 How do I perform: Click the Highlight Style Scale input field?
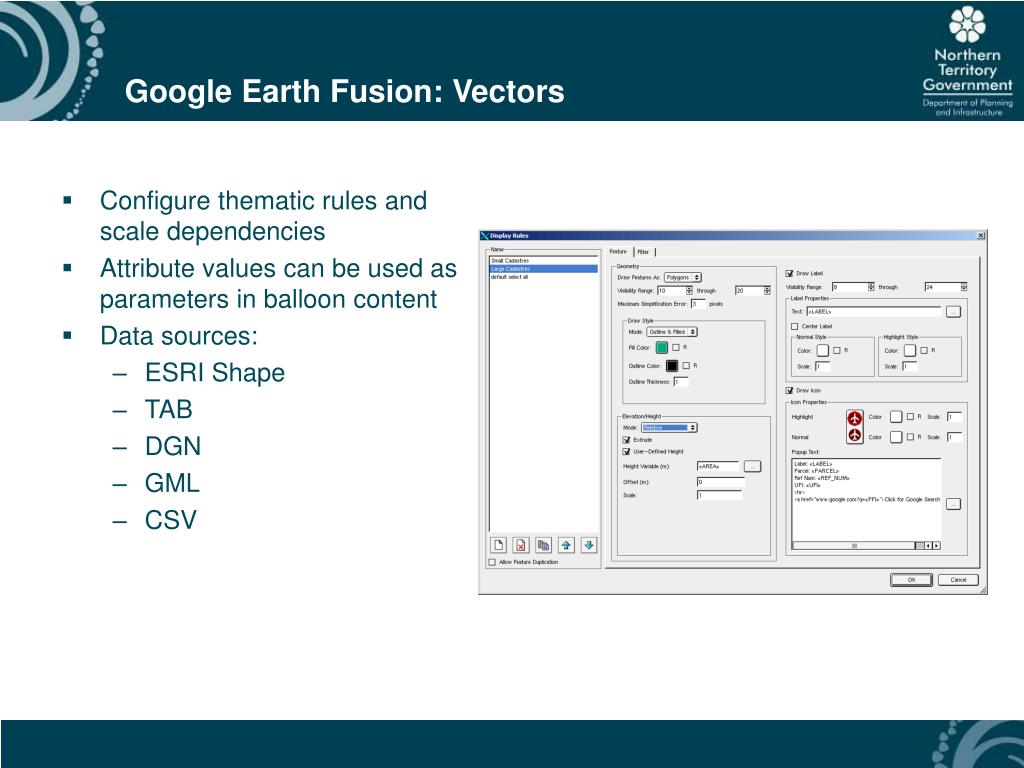pyautogui.click(x=910, y=367)
